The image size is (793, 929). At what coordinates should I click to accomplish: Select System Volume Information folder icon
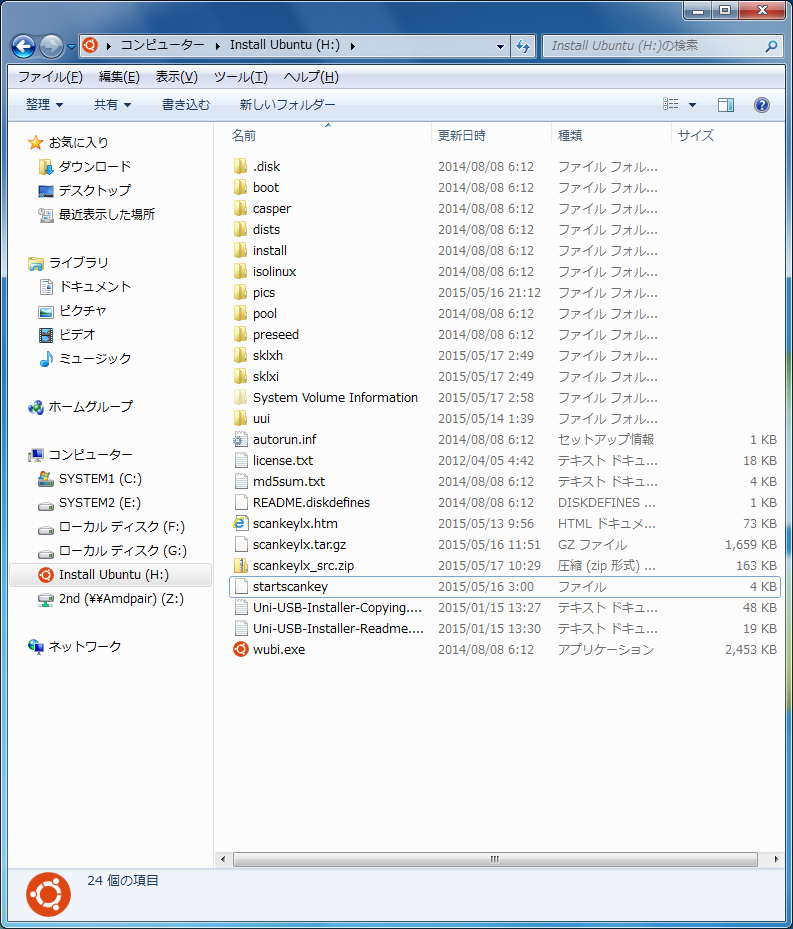click(x=240, y=398)
